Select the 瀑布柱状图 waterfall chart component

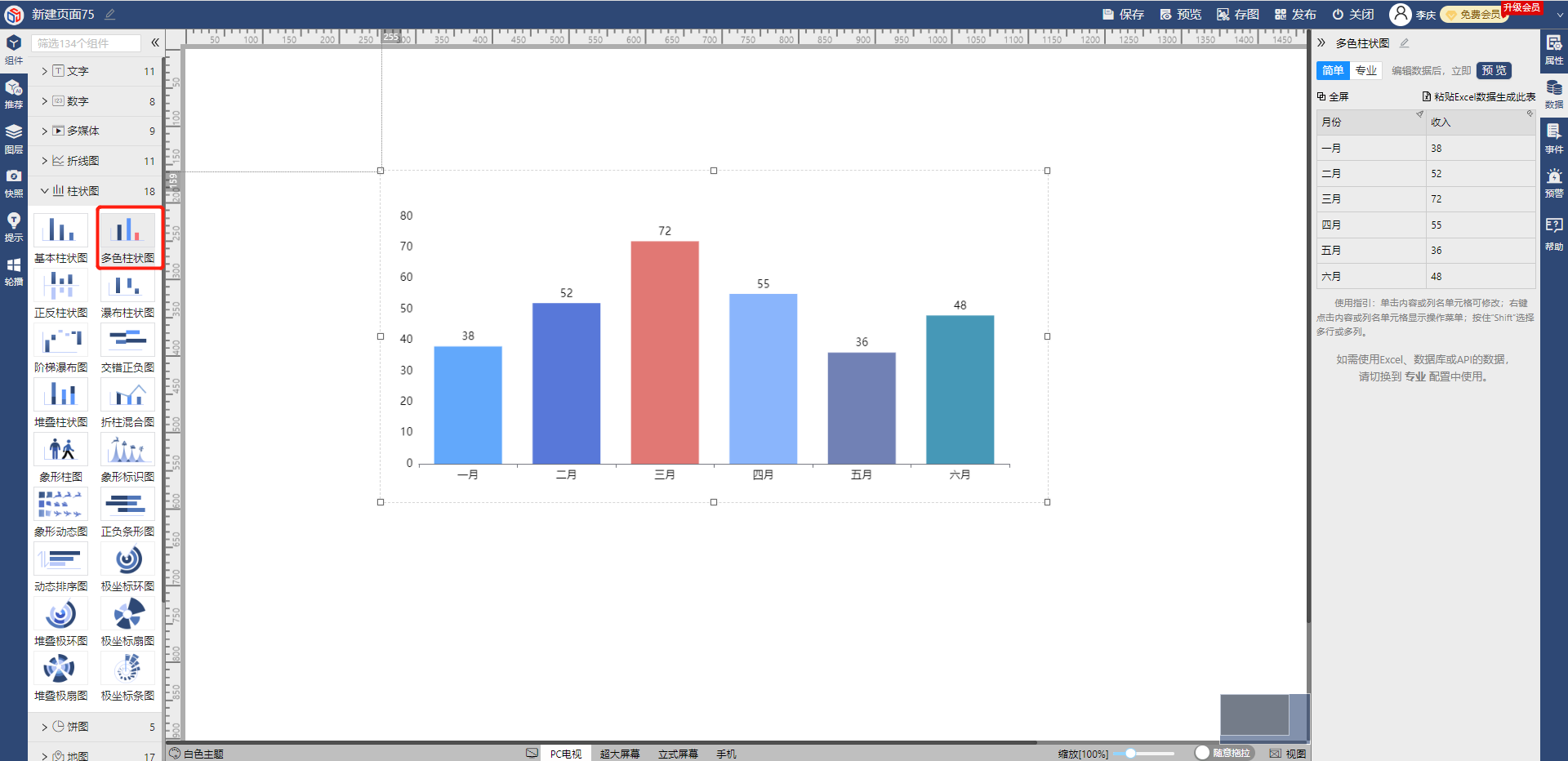coord(128,293)
